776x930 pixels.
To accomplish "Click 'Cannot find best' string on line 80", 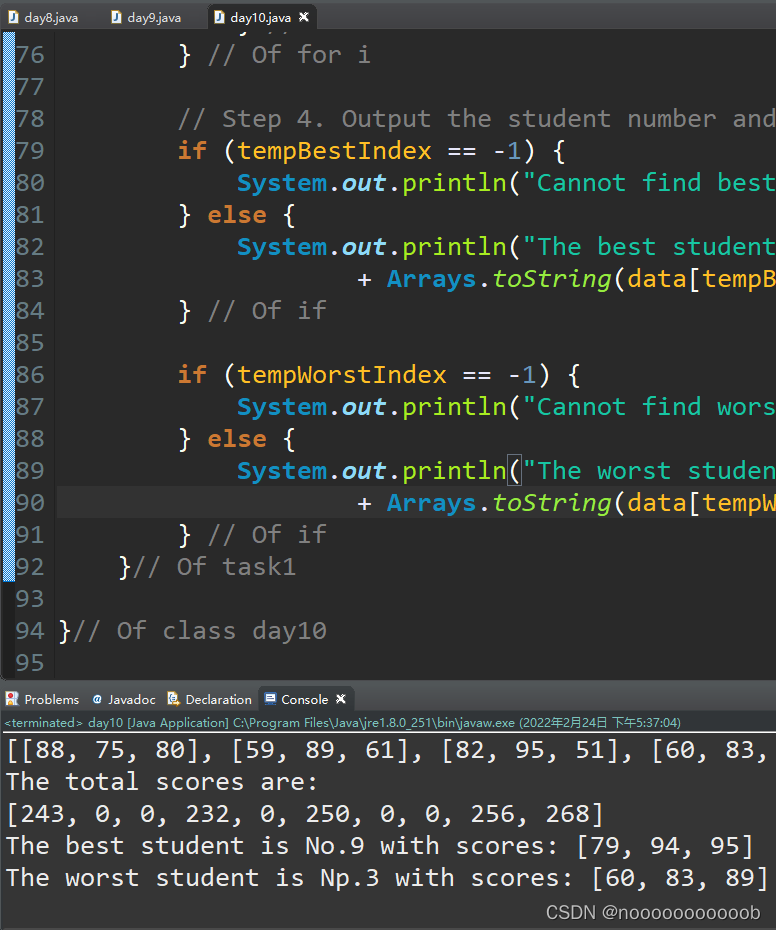I will coord(648,183).
